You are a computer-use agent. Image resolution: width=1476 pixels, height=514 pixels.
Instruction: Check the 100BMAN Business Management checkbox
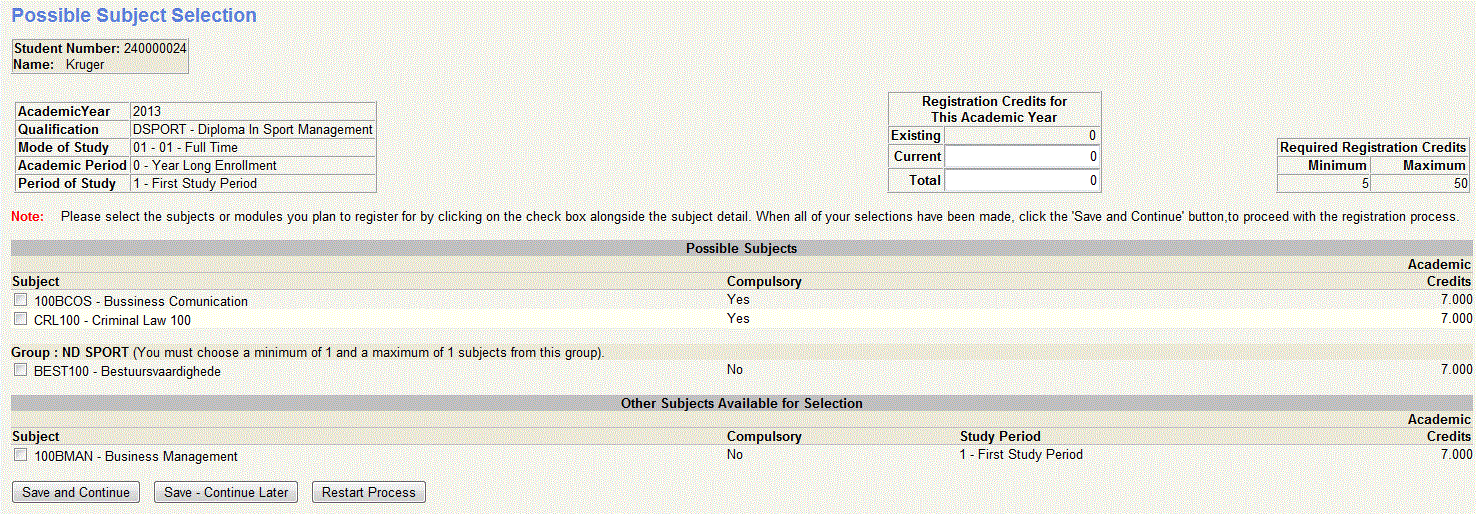point(21,455)
